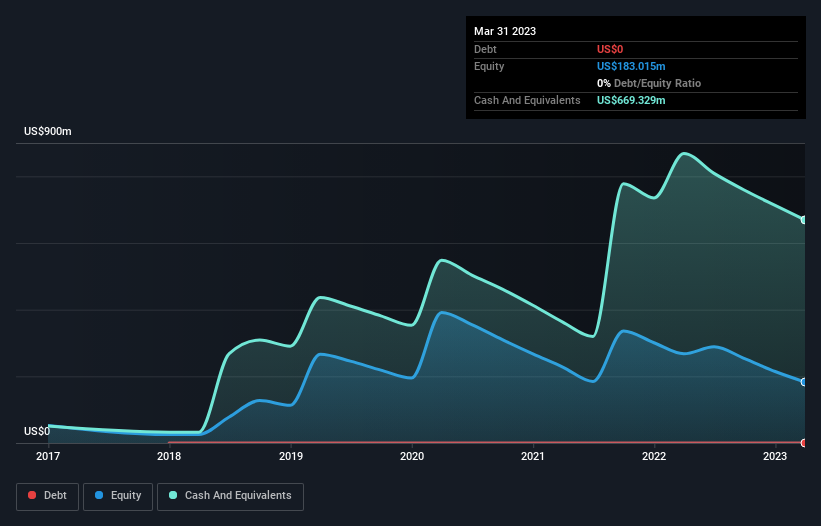The image size is (821, 526).
Task: Click the US$183.015m equity value
Action: 631,66
